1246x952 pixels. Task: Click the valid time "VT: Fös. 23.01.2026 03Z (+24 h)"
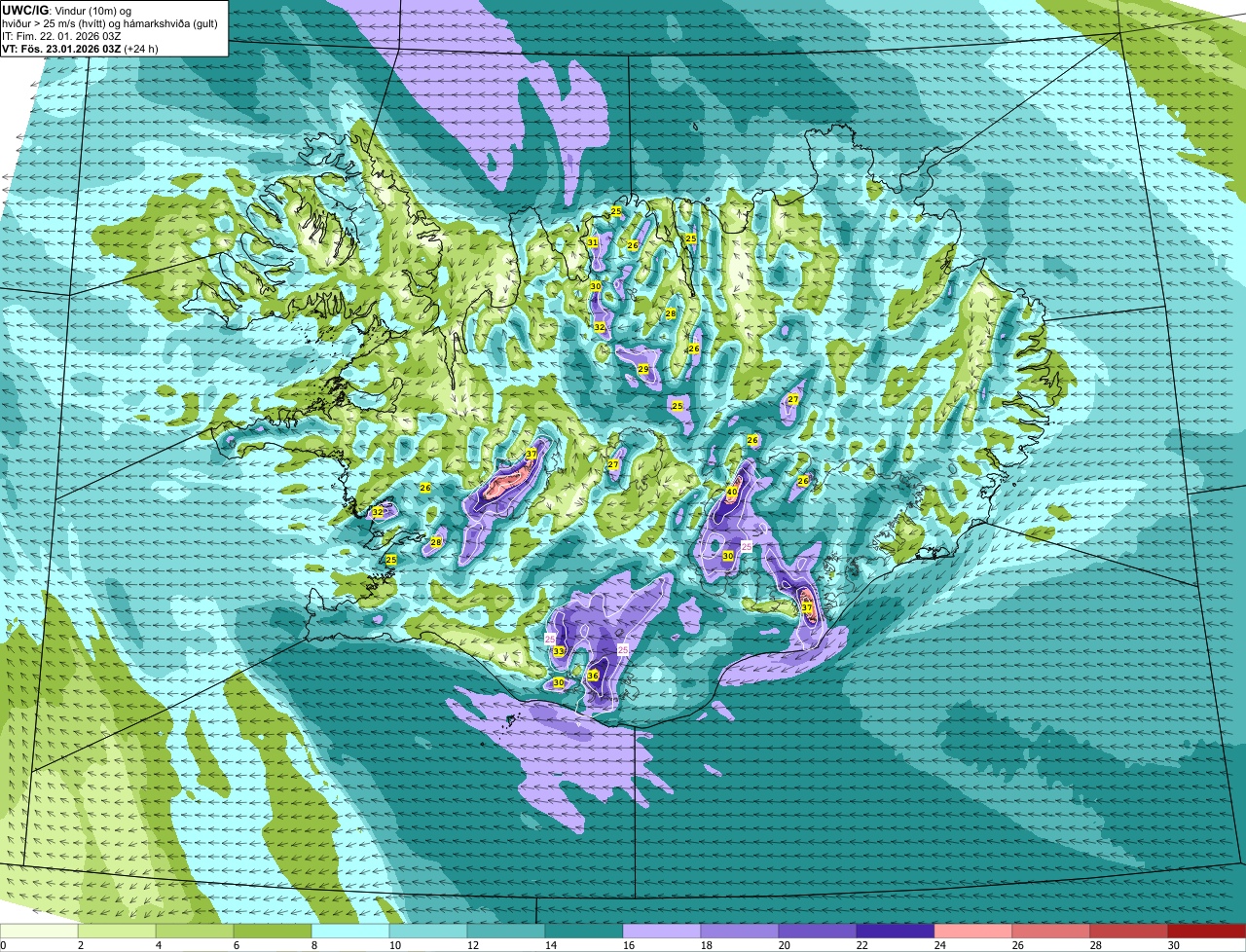point(80,49)
